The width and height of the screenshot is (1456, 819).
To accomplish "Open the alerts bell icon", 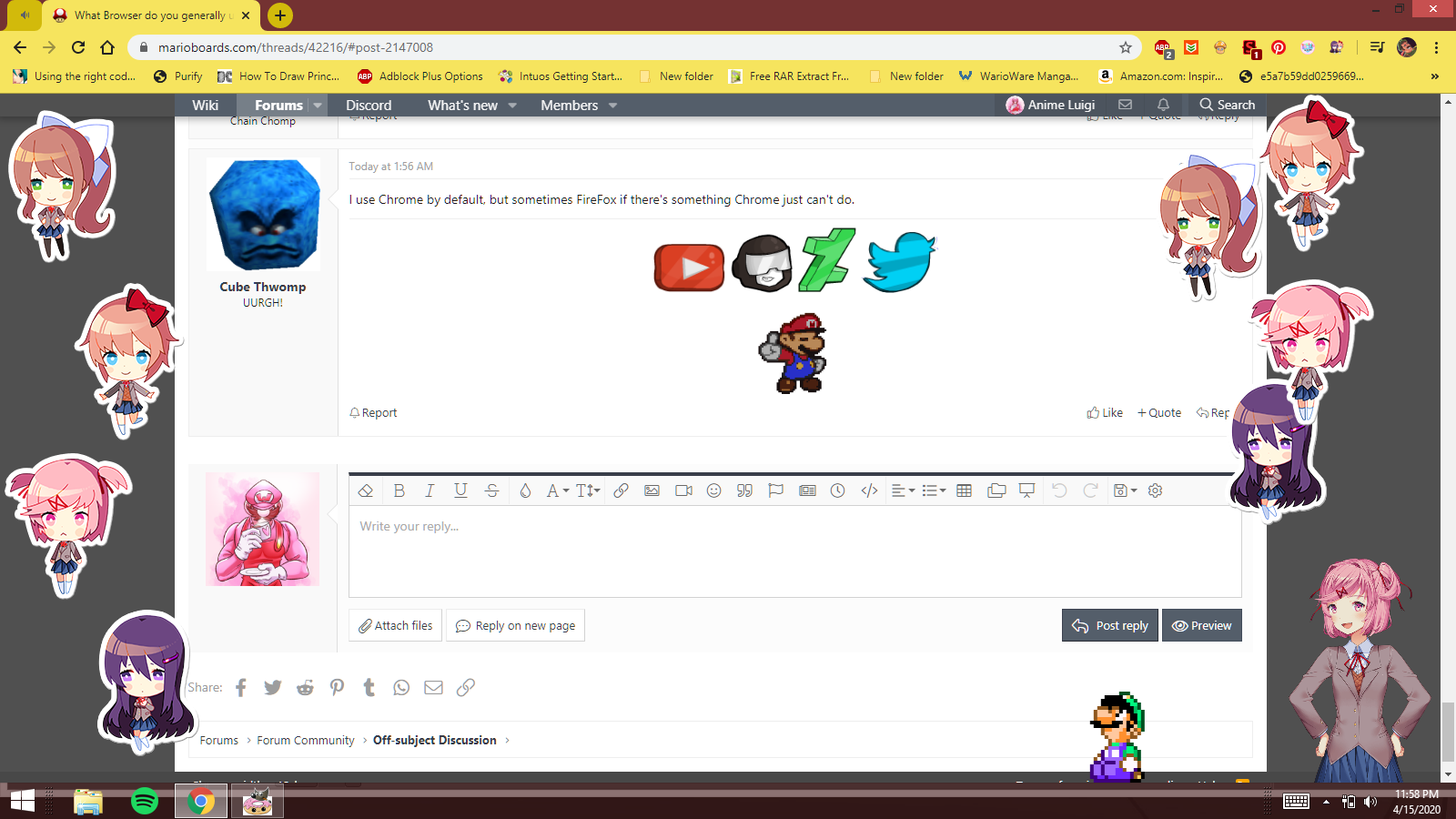I will (x=1163, y=105).
